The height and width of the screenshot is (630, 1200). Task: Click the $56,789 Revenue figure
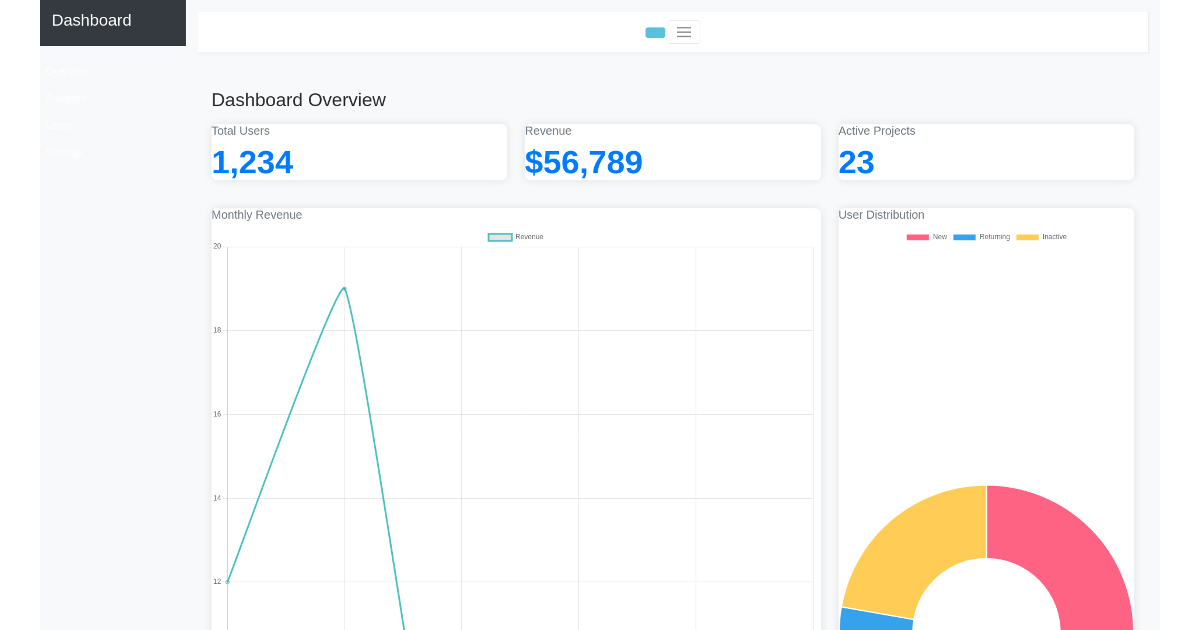[584, 162]
